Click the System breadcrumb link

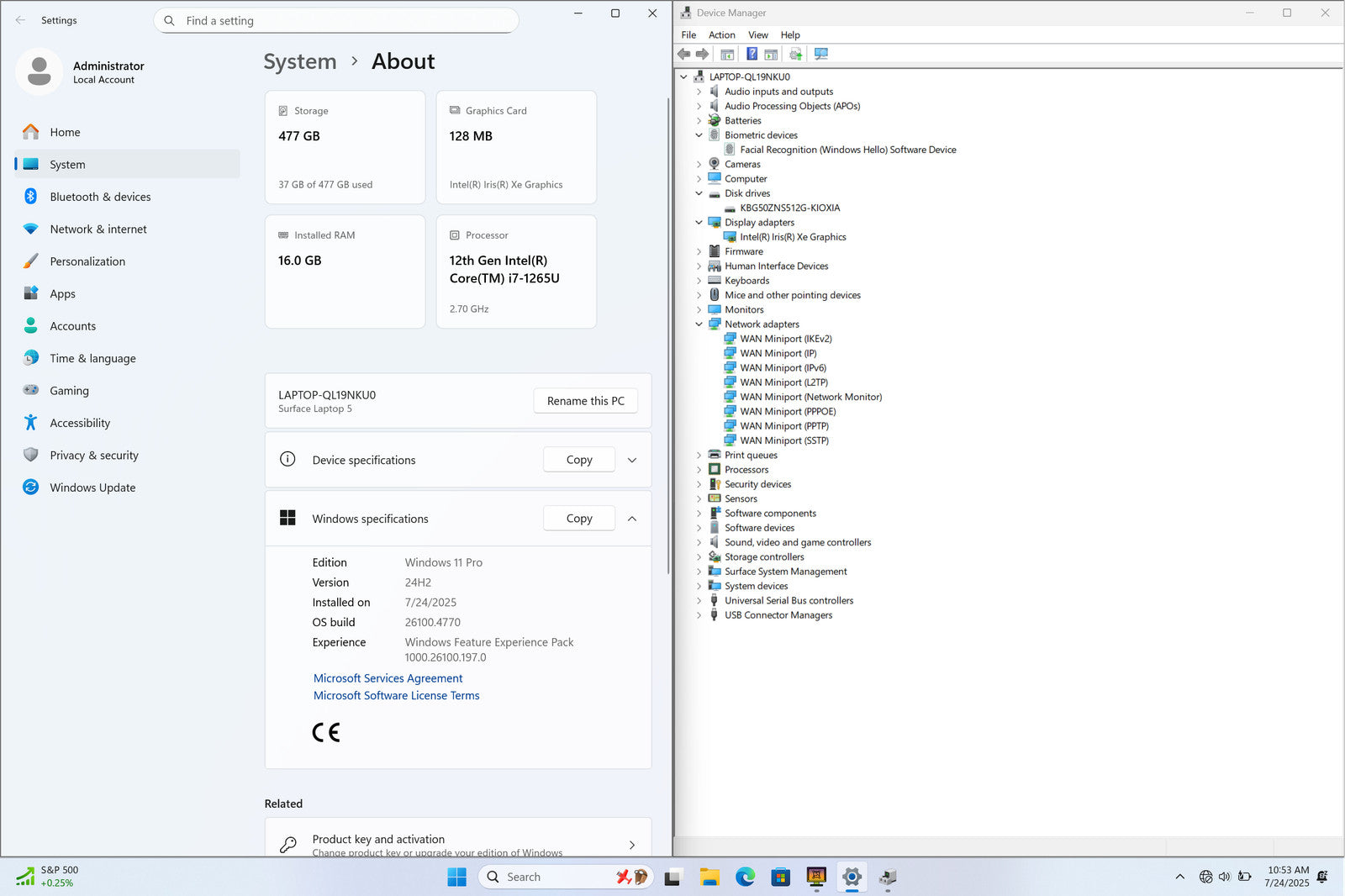pos(300,61)
